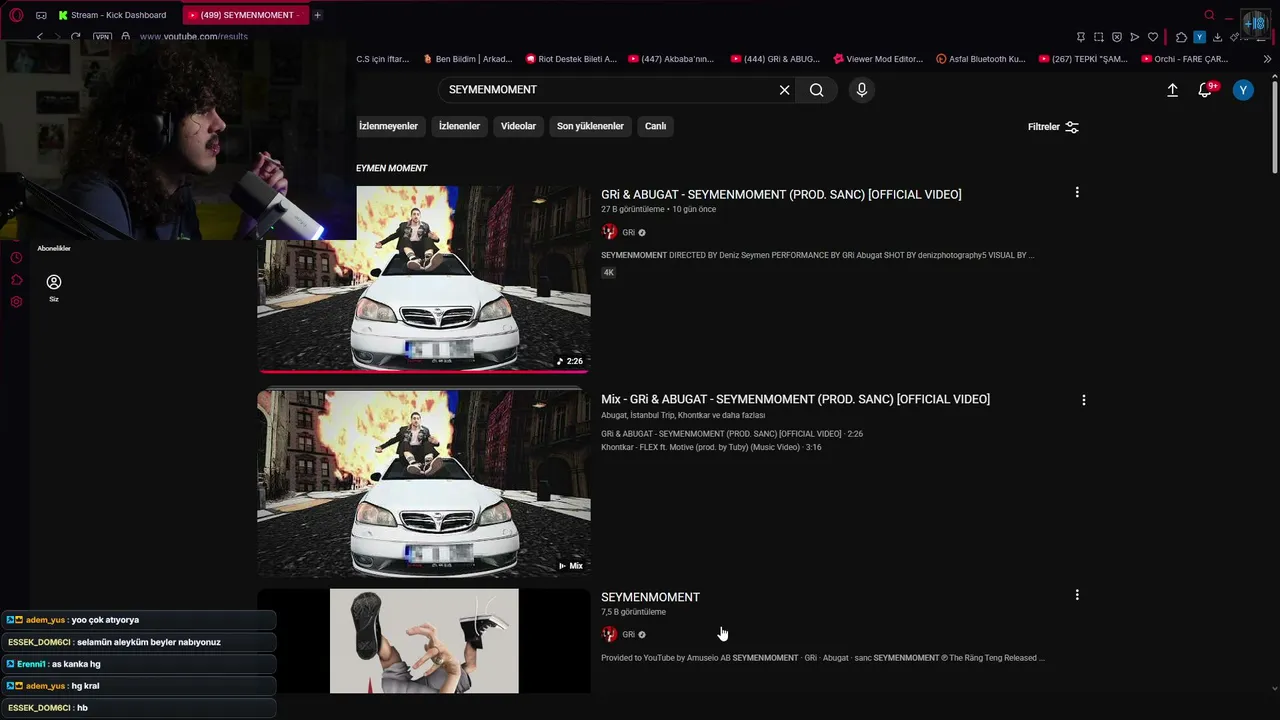Image resolution: width=1280 pixels, height=720 pixels.
Task: Open the Opera sidebar extensions cube icon
Action: point(16,280)
